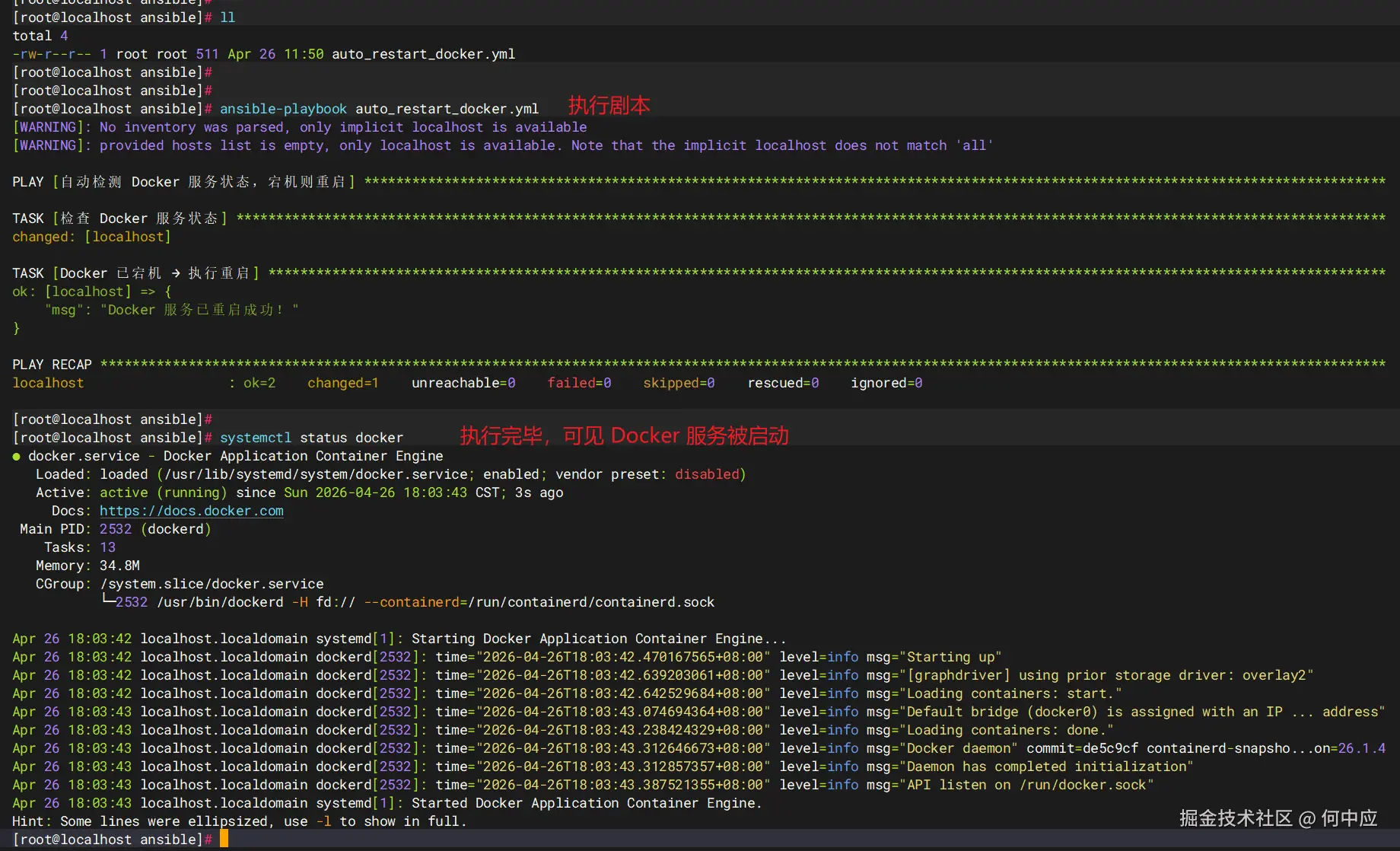Open the https://docs.docker.com link
Image resolution: width=1400 pixels, height=851 pixels.
tap(192, 511)
